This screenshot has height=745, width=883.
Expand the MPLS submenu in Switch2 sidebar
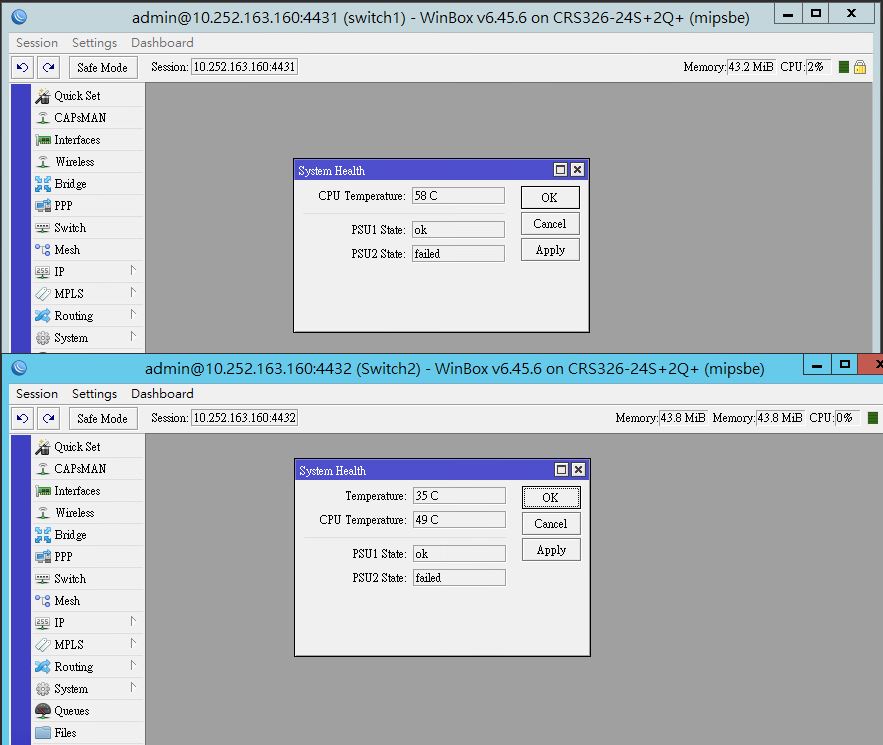(x=88, y=644)
